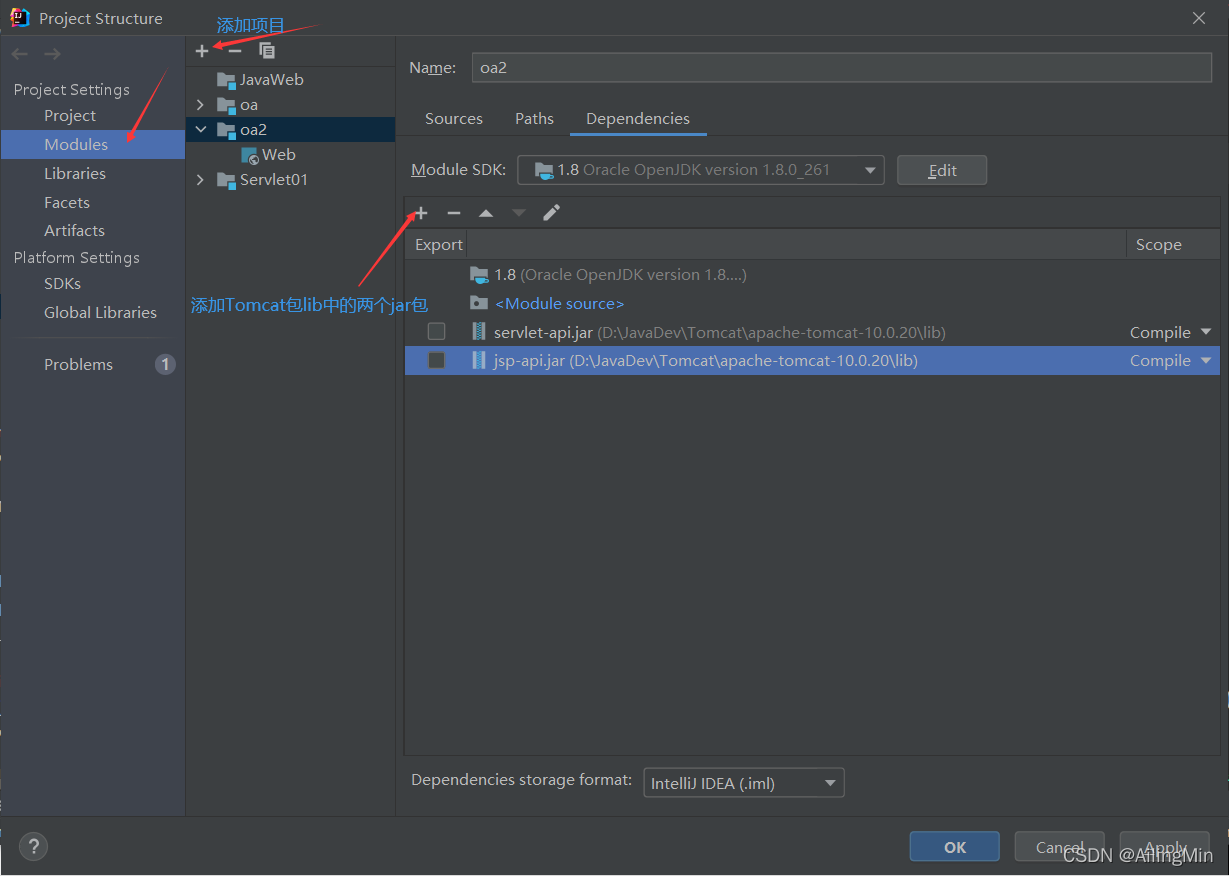Click the Problems count badge
Viewport: 1229px width, 876px height.
coord(165,365)
